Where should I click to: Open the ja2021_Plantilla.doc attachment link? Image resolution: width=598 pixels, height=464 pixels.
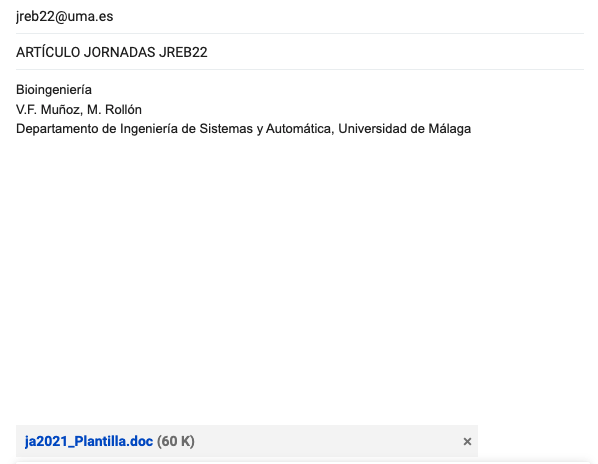[89, 441]
